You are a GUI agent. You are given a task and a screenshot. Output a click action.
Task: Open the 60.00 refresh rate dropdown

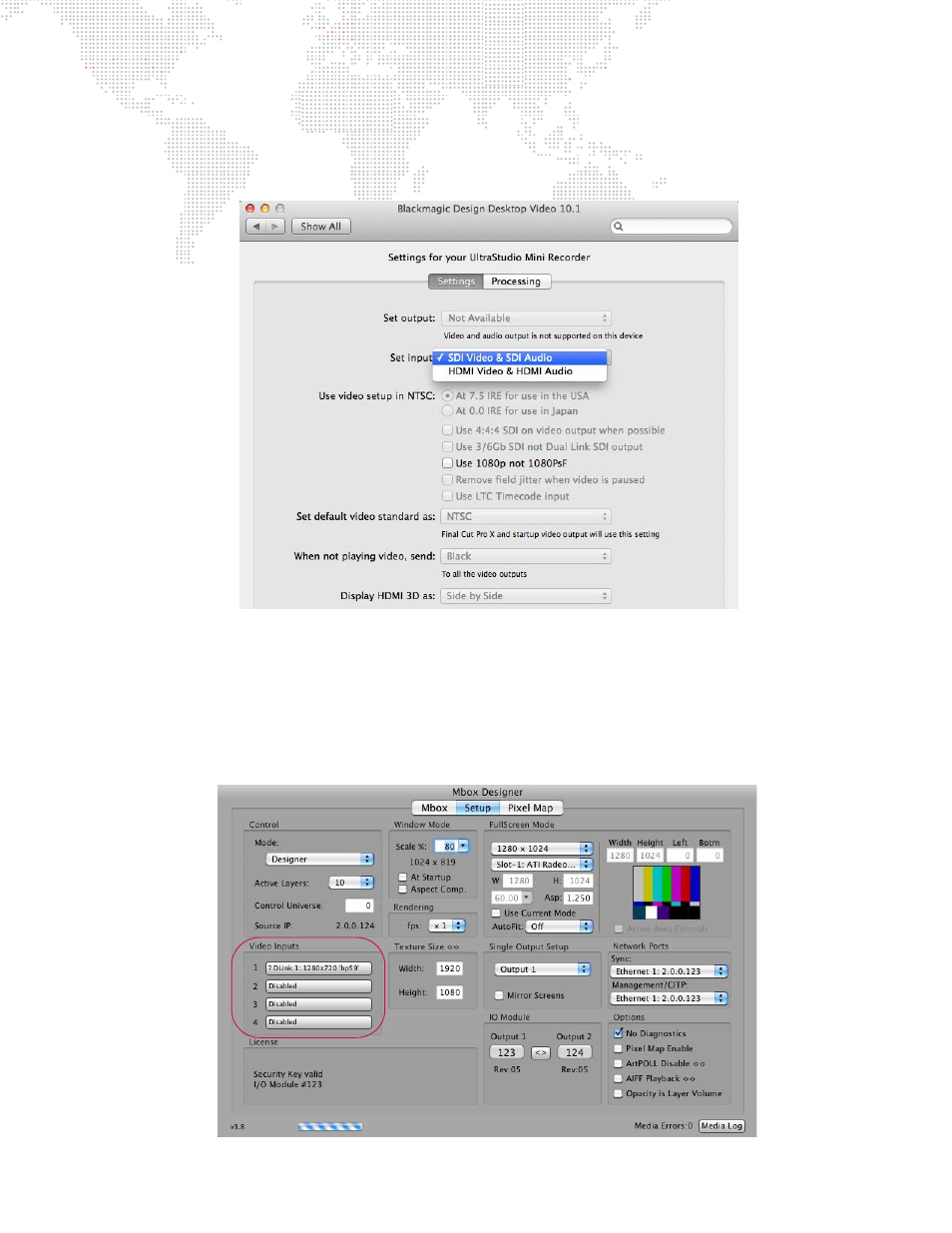point(512,898)
